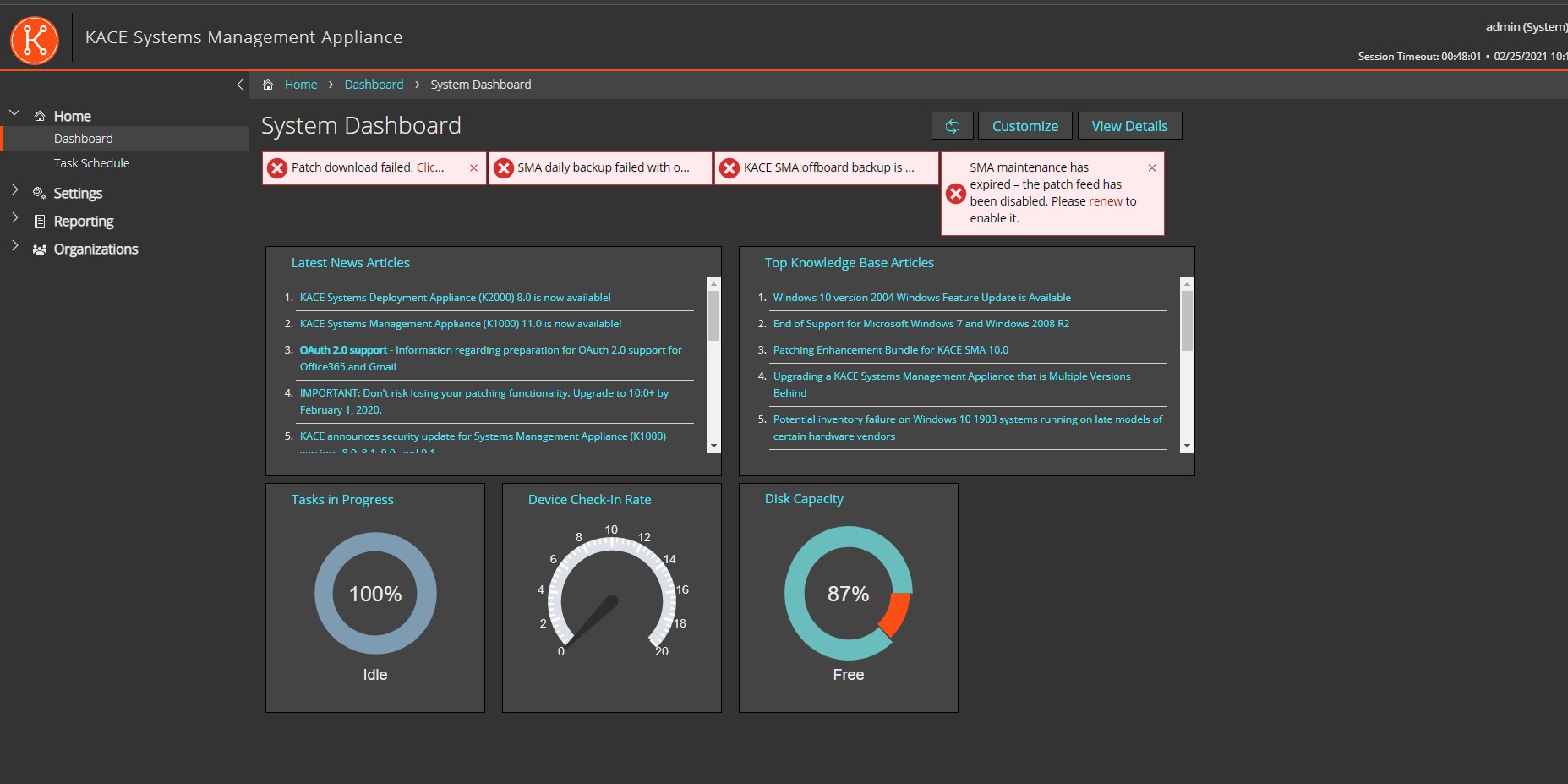Open Windows 10 version 2004 Feature Update article
1568x784 pixels.
point(921,298)
